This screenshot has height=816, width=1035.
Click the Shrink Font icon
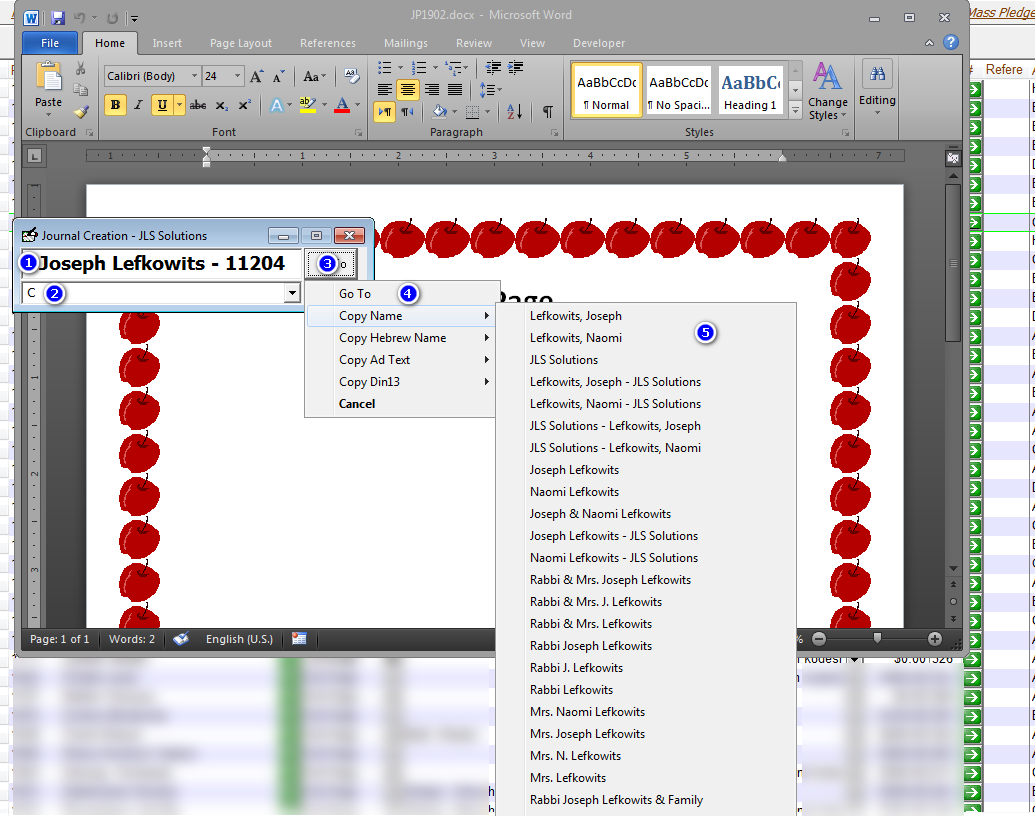[279, 76]
